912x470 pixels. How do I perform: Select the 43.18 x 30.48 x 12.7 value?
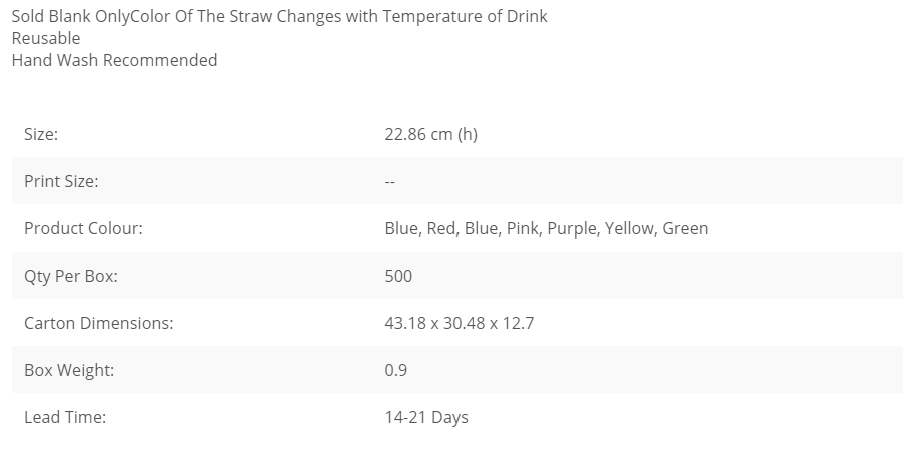tap(459, 323)
